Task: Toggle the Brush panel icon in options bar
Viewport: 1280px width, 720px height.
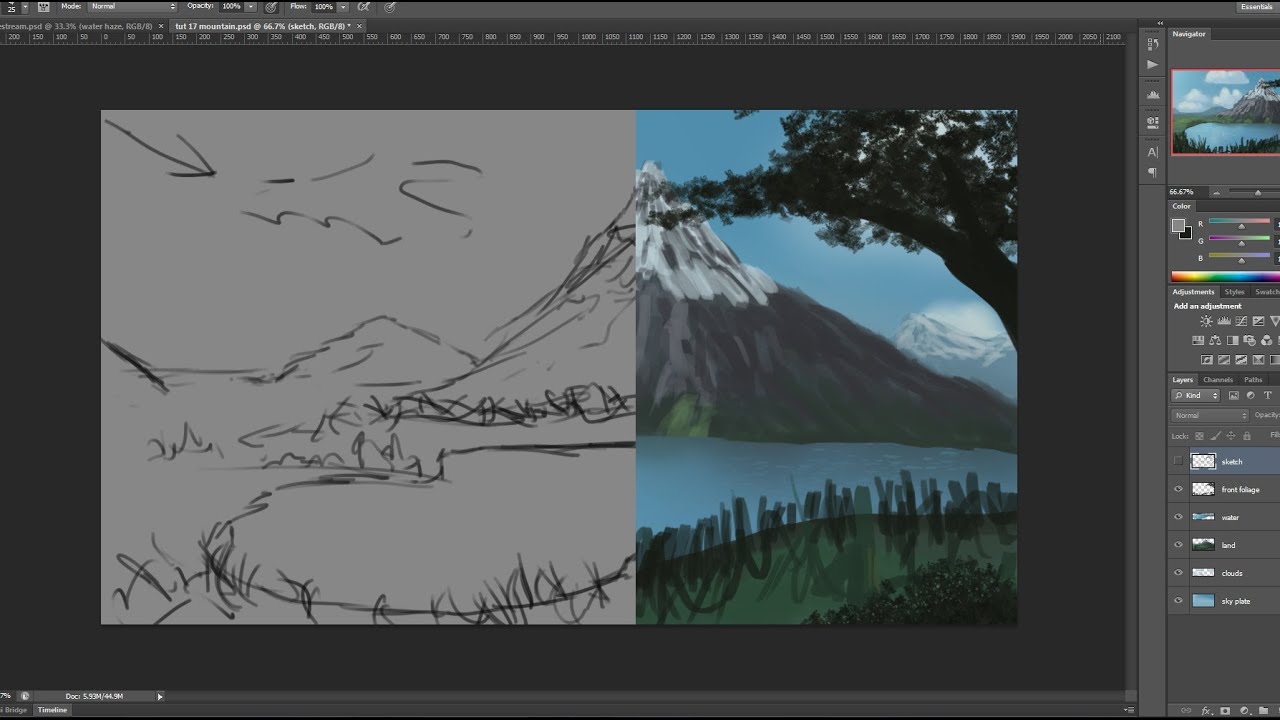Action: 43,6
